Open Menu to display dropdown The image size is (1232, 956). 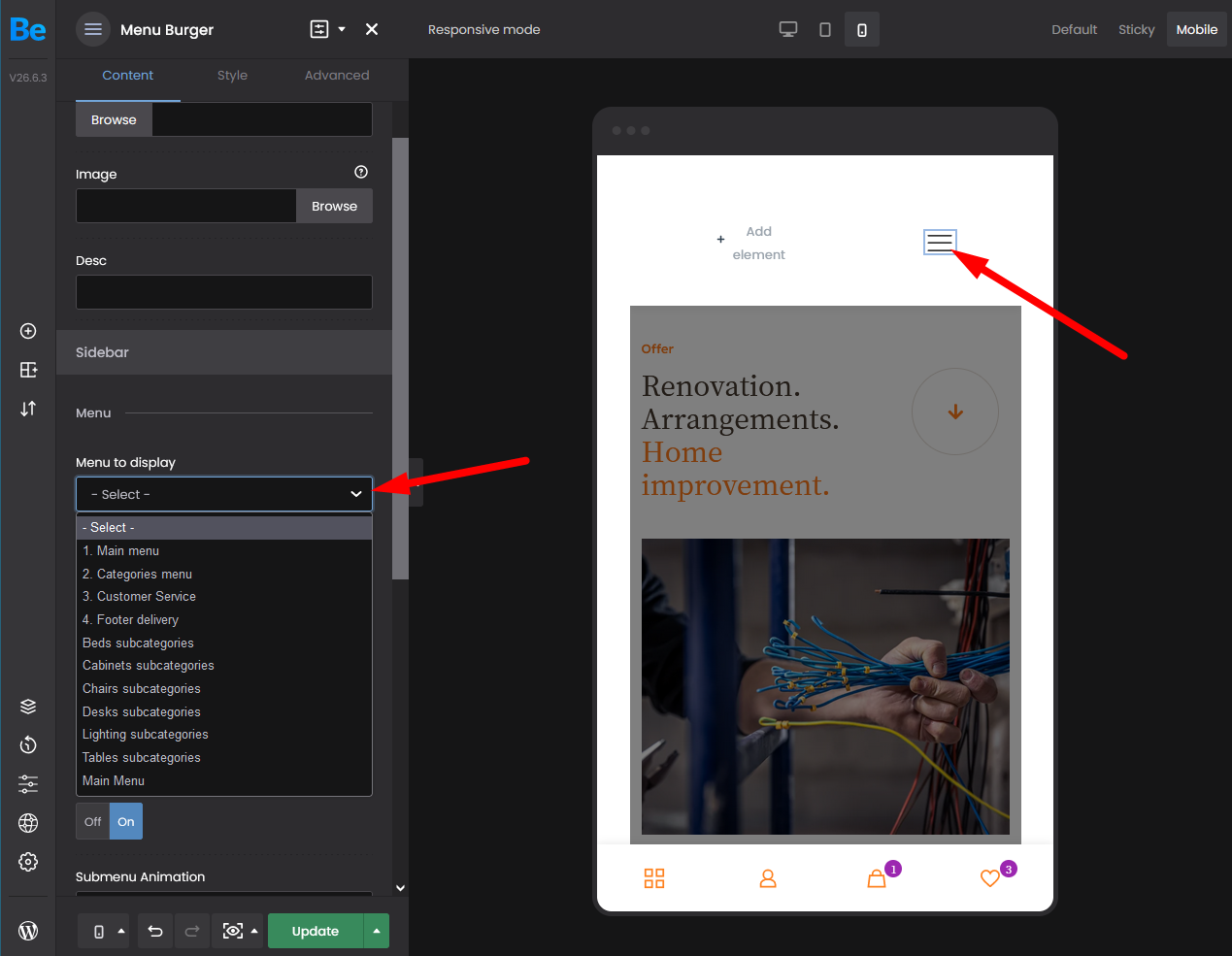coord(224,494)
